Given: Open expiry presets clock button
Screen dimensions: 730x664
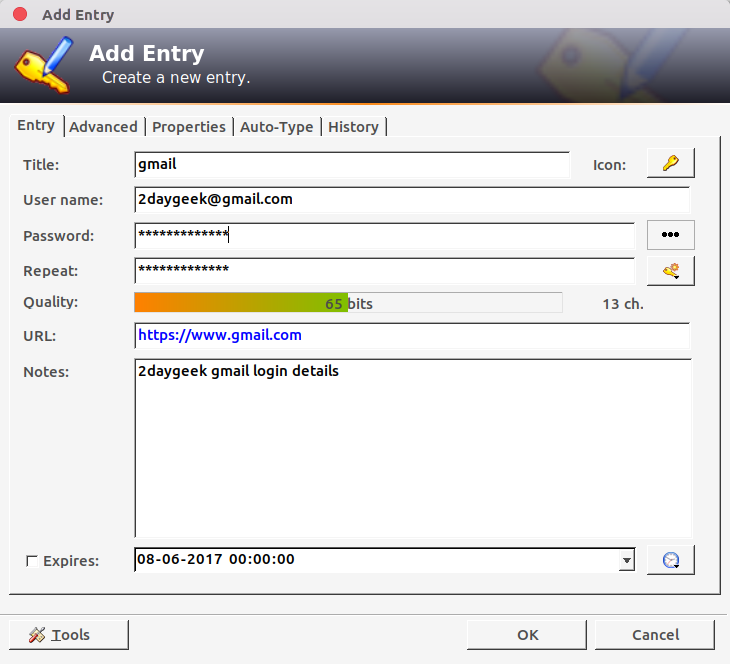Looking at the screenshot, I should [x=670, y=560].
